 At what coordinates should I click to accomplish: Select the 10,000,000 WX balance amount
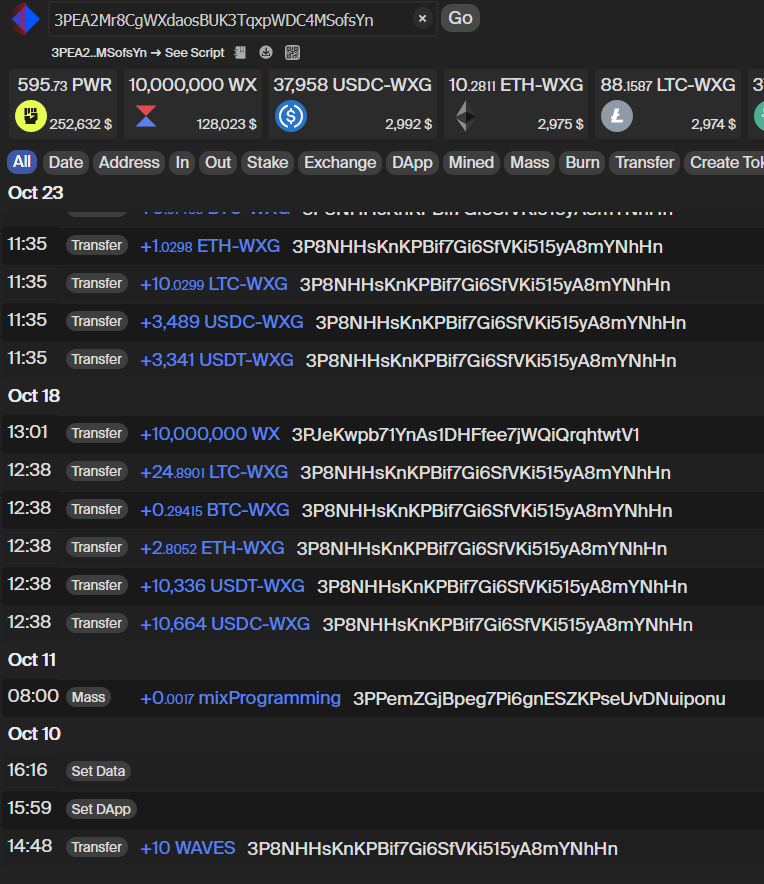pyautogui.click(x=192, y=85)
